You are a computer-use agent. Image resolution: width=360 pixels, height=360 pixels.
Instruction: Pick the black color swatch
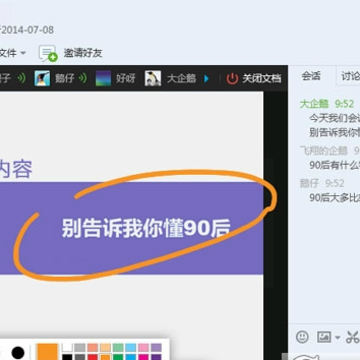point(67,357)
